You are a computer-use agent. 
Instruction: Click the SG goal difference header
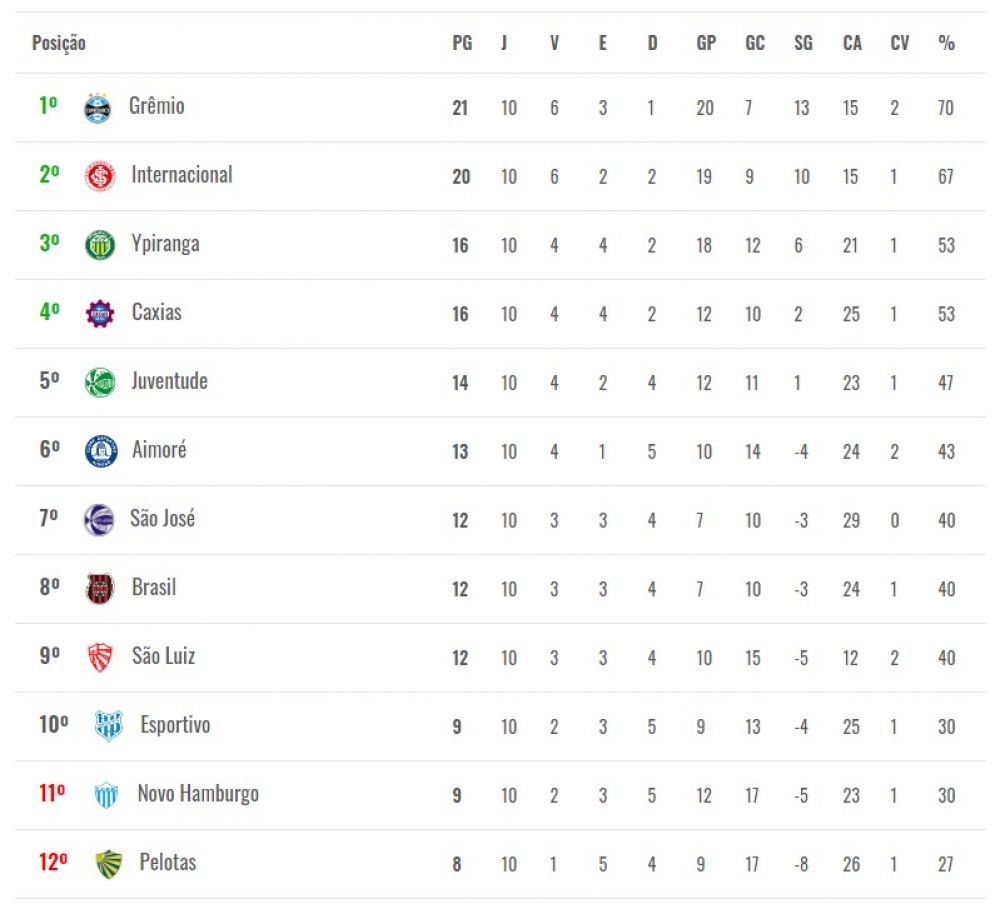[x=803, y=43]
